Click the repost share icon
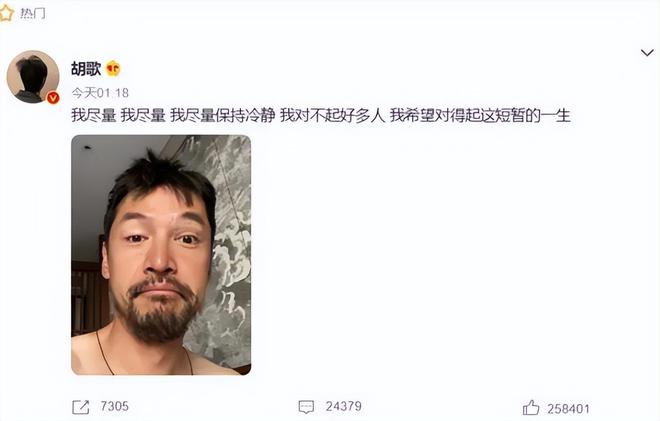Viewport: 660px width, 421px height. [x=81, y=407]
